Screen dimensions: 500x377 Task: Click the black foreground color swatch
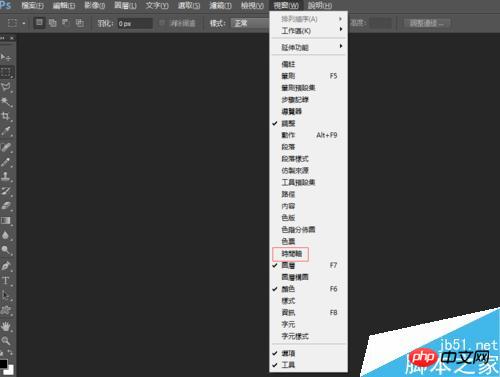click(3, 363)
